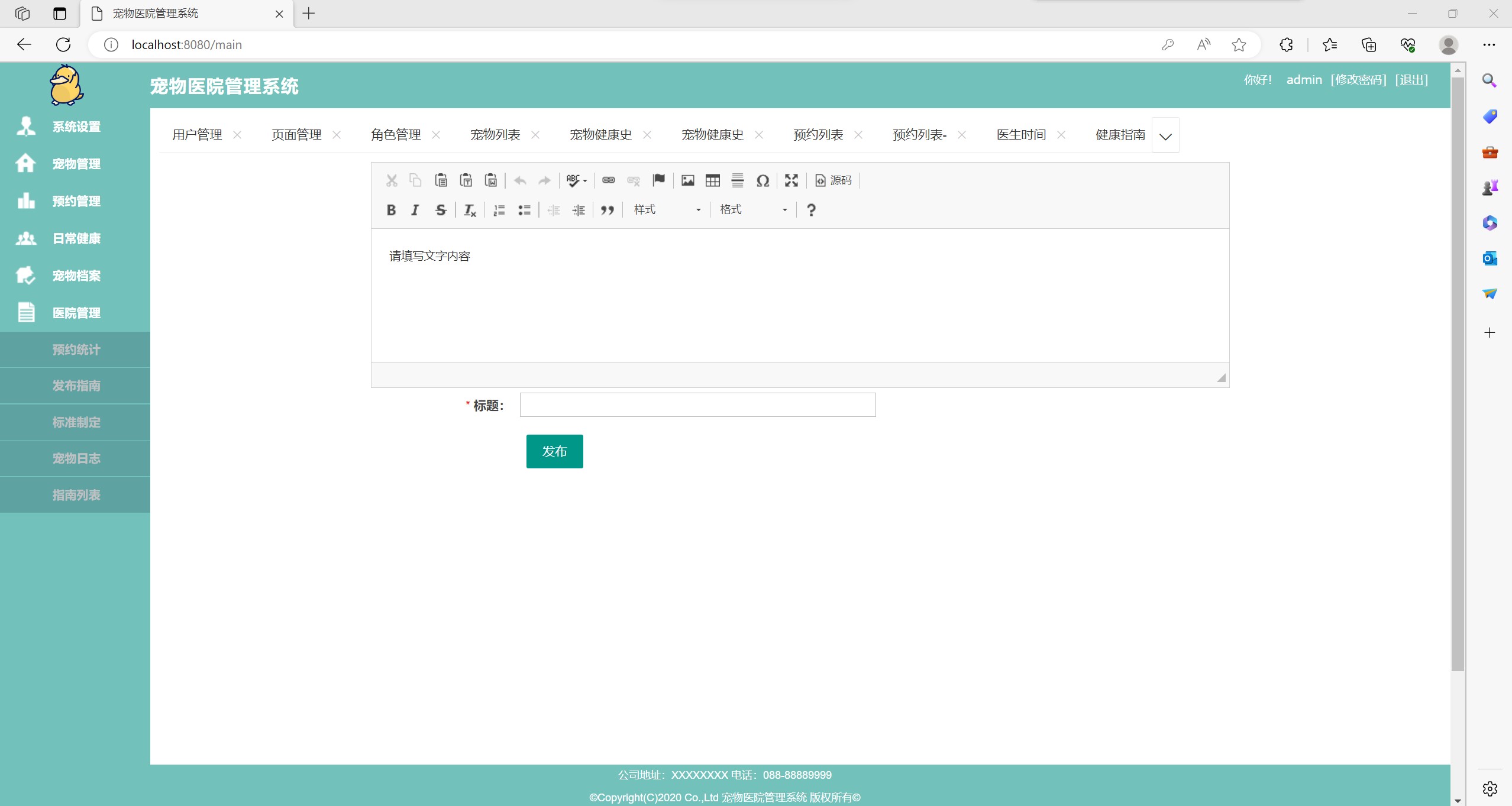Click the 退出 logout link

click(x=1411, y=80)
